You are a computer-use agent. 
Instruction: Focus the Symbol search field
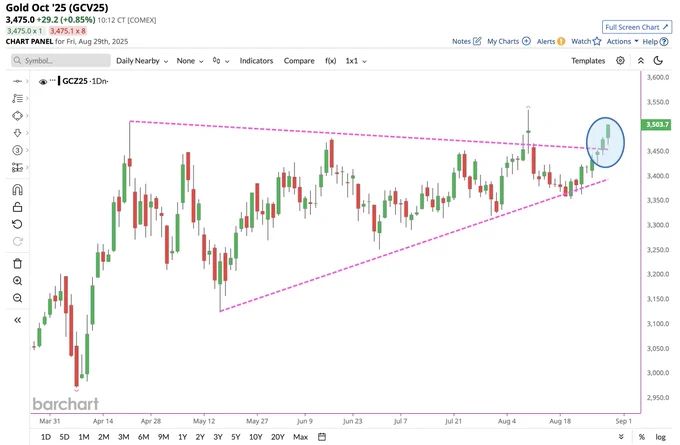tap(61, 61)
